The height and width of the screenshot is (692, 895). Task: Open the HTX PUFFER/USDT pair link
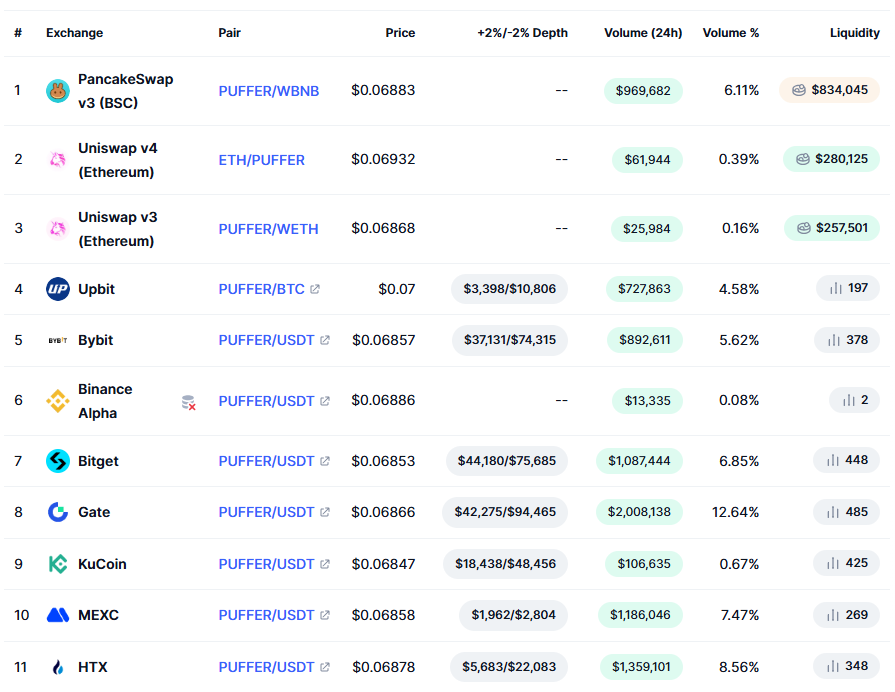(x=267, y=667)
